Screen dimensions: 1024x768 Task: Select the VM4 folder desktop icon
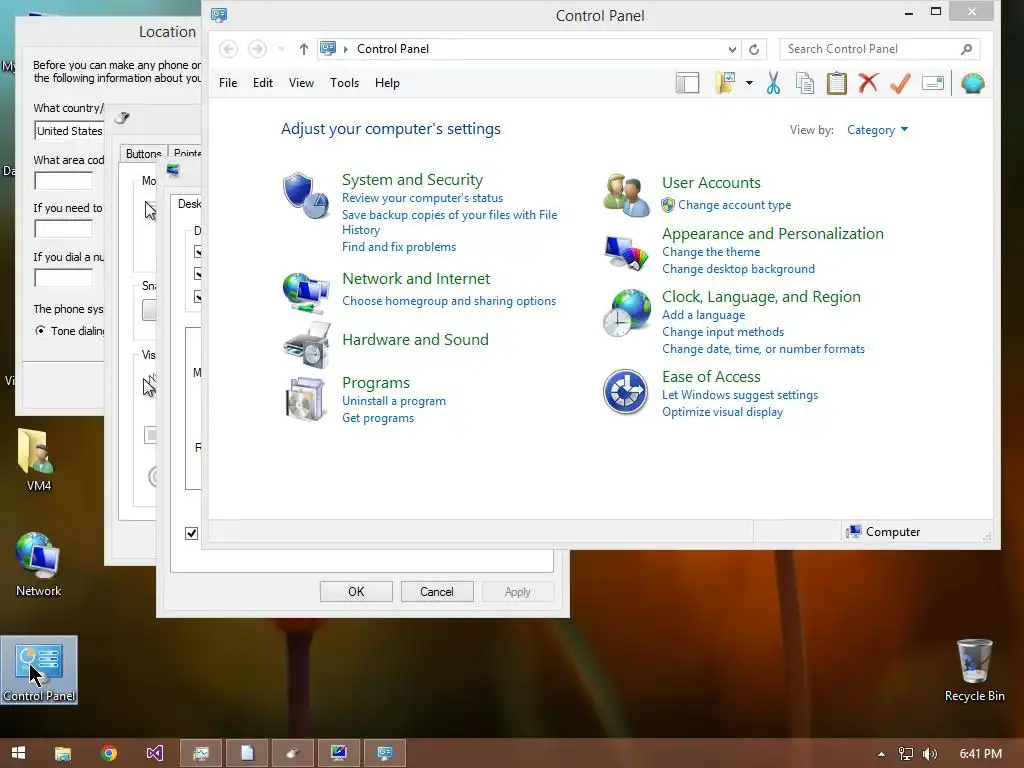(38, 460)
